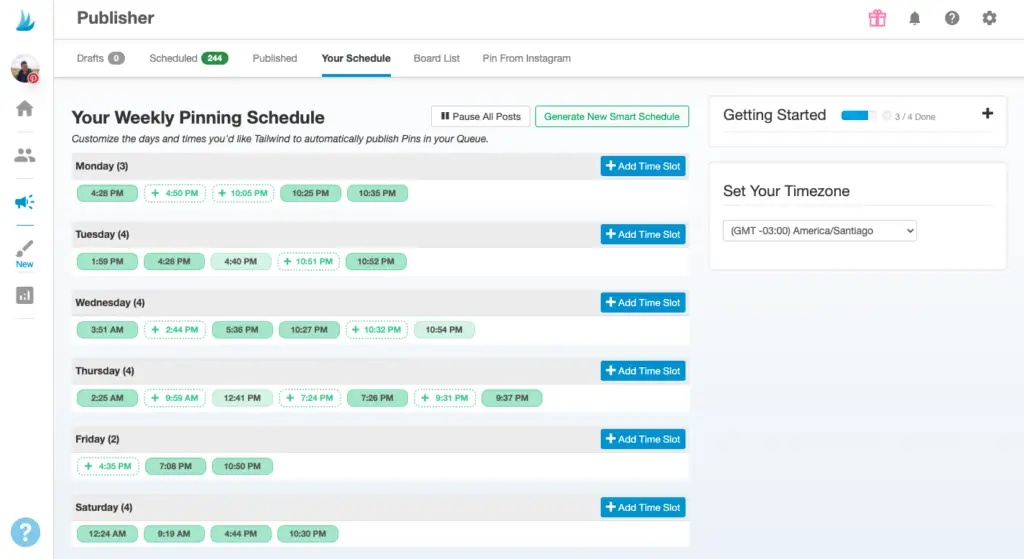Open the Insights bar chart icon
Image resolution: width=1024 pixels, height=559 pixels.
pos(25,295)
